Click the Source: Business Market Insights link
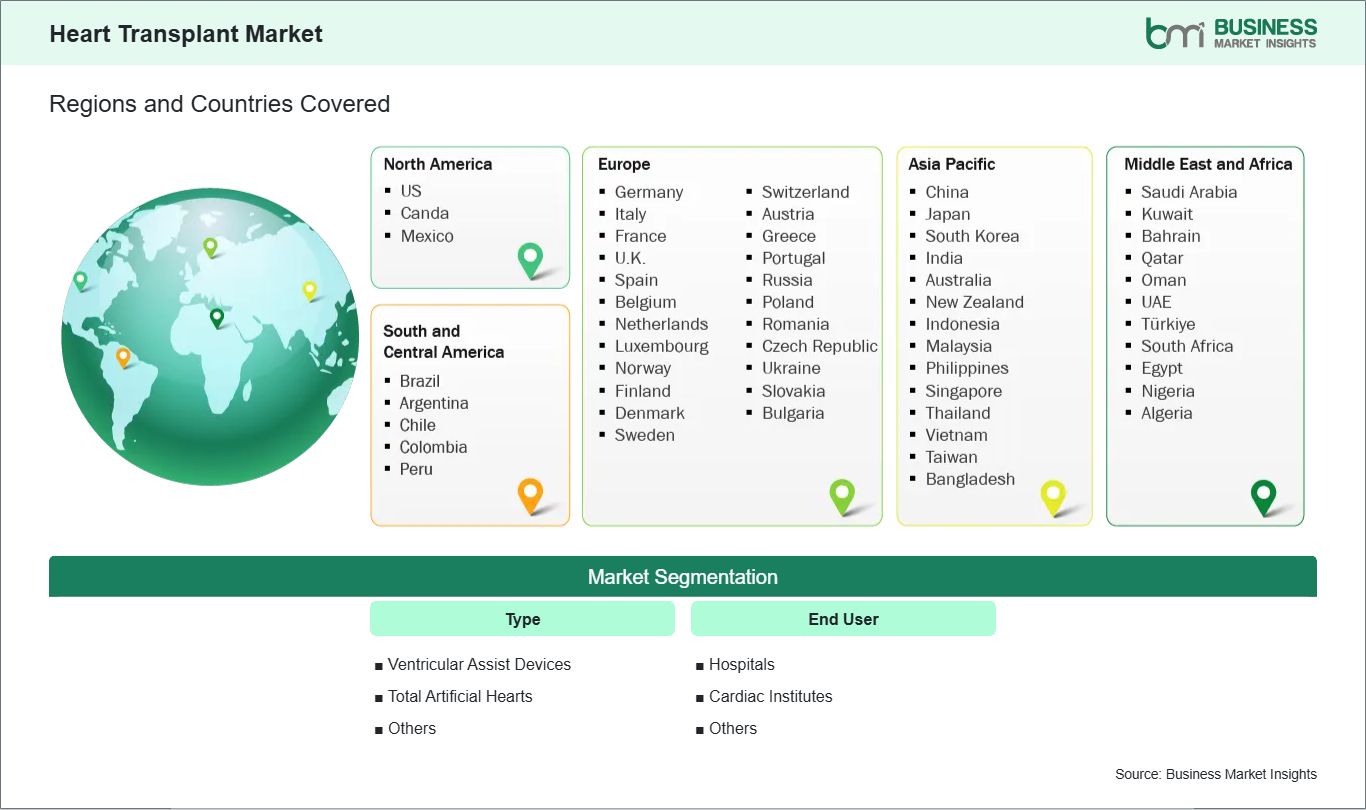This screenshot has height=810, width=1366. (x=1215, y=774)
